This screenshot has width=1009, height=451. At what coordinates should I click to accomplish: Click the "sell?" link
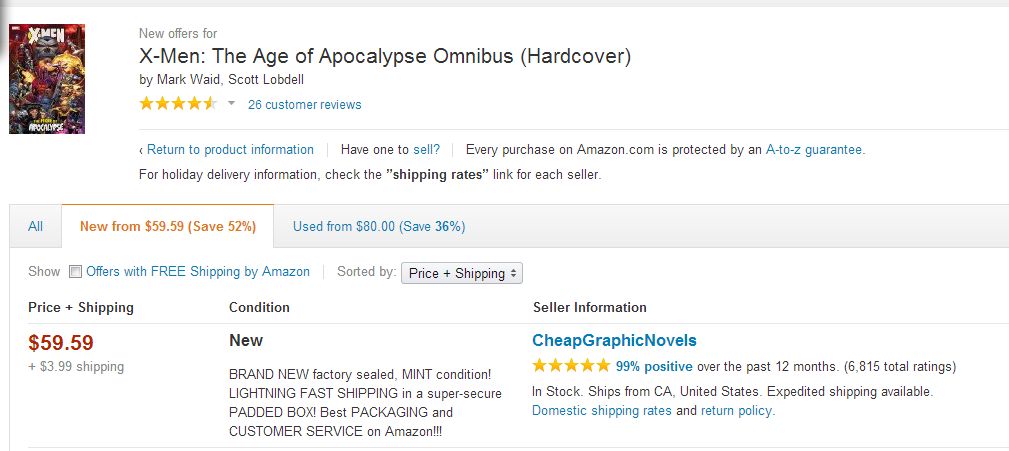[426, 150]
